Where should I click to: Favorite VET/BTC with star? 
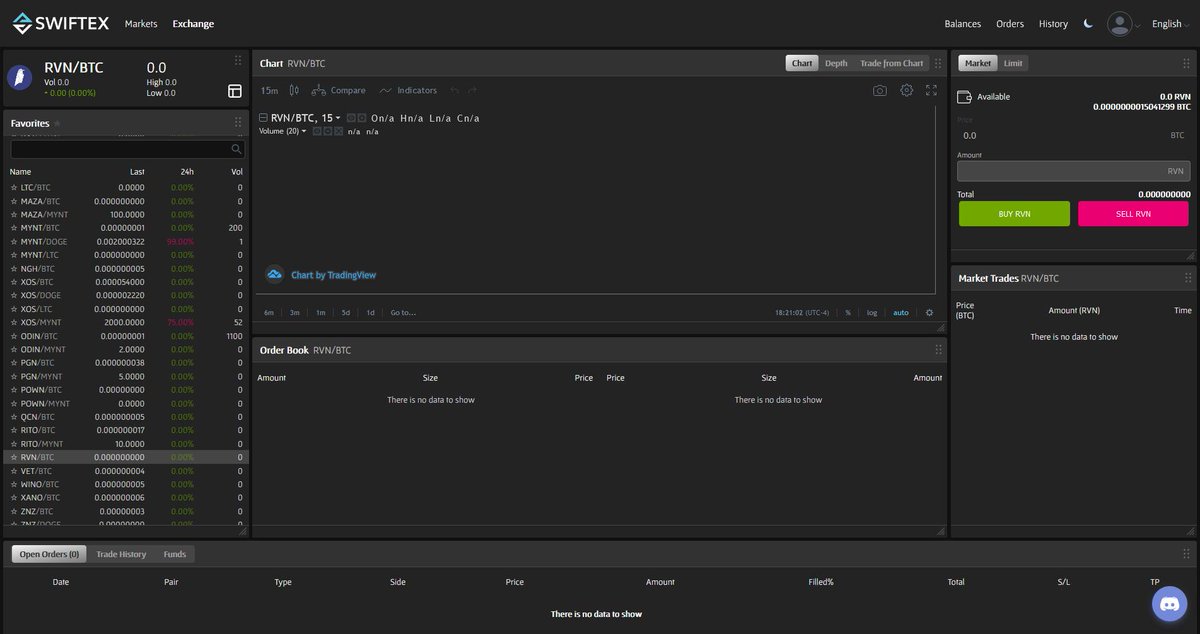tap(14, 470)
